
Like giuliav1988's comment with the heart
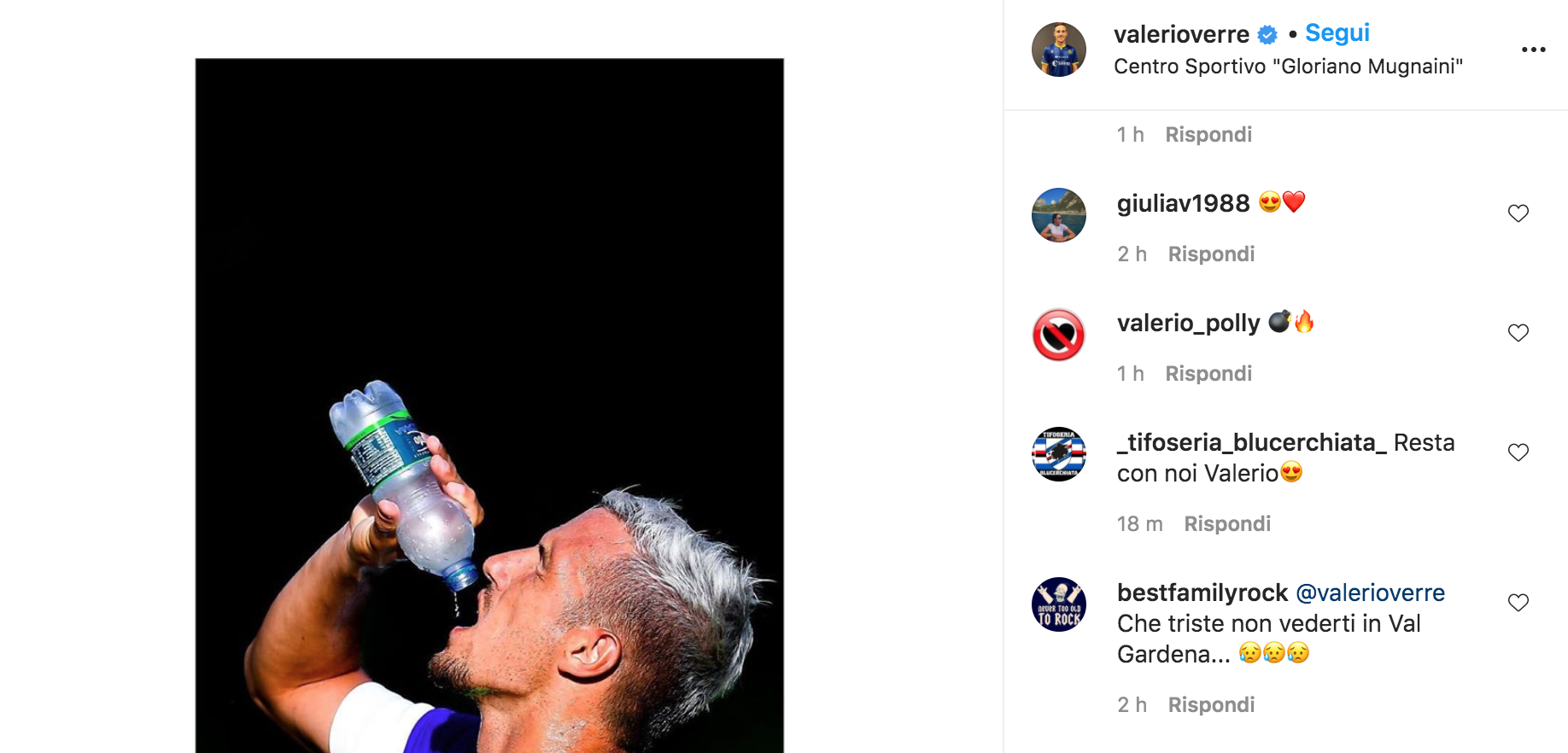click(x=1518, y=213)
